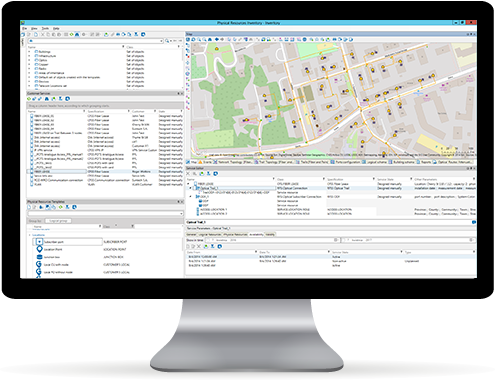Collapse the Optical Trail_1 node in Service Editor
Screen dimensions: 495x380
[x=191, y=188]
